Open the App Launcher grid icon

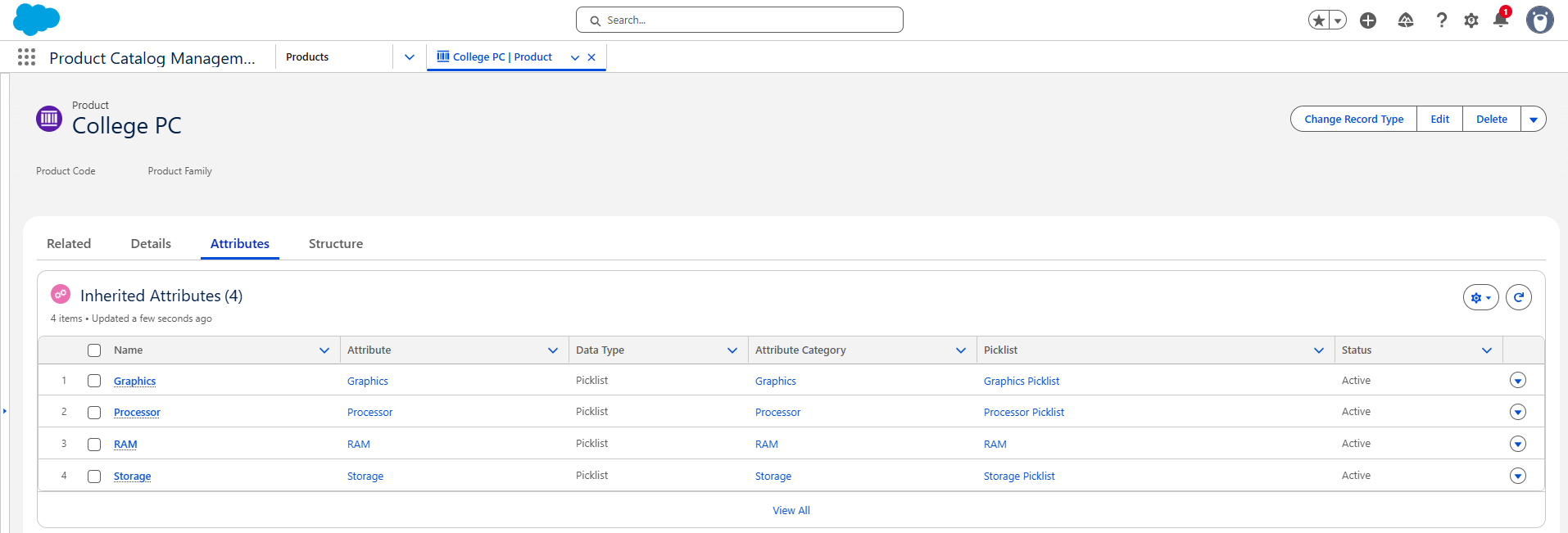click(26, 57)
